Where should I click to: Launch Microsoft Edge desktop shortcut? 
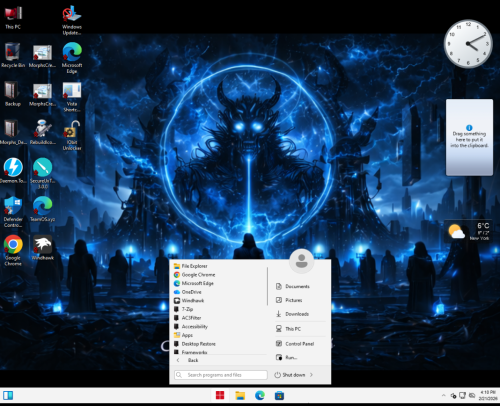(x=72, y=58)
